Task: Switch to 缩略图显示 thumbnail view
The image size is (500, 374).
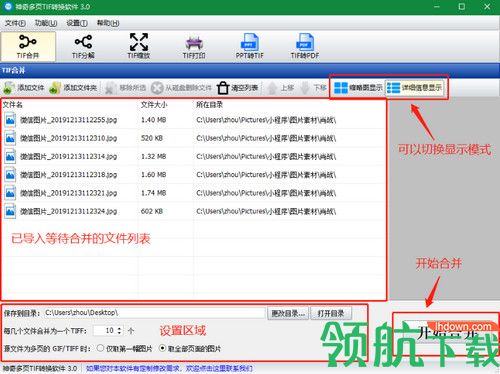Action: tap(358, 88)
